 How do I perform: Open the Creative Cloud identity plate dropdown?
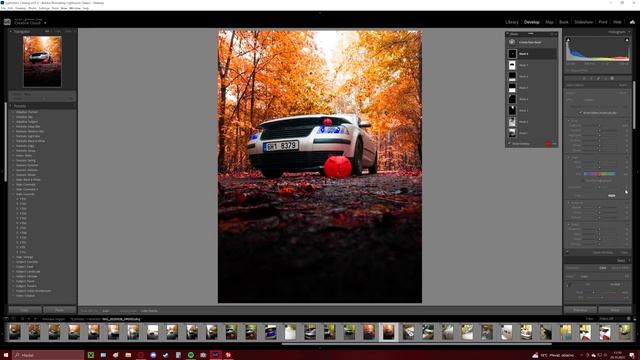pos(45,23)
